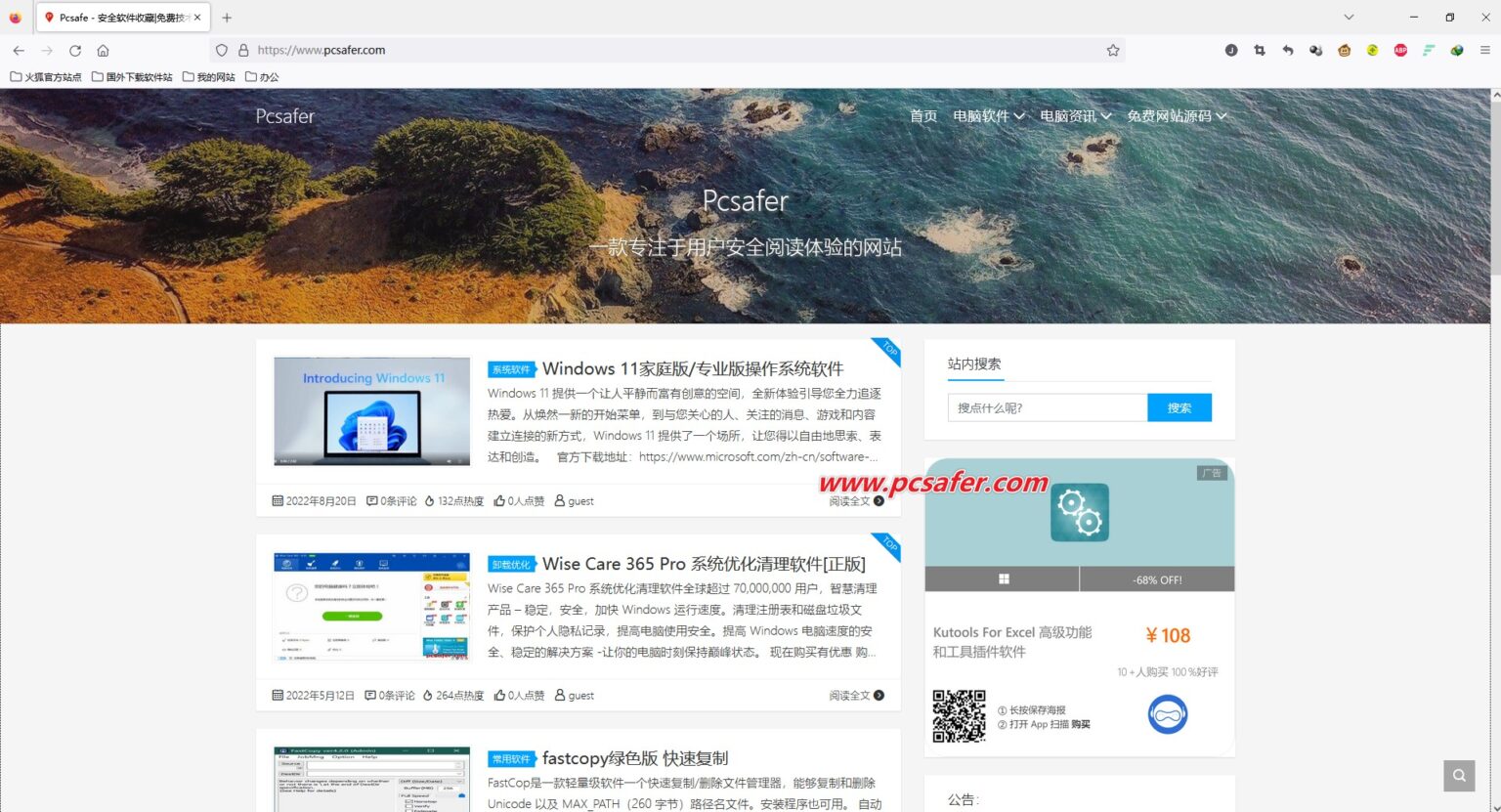The height and width of the screenshot is (812, 1501).
Task: Expand the 电脑资讯 navigation dropdown
Action: [1075, 116]
